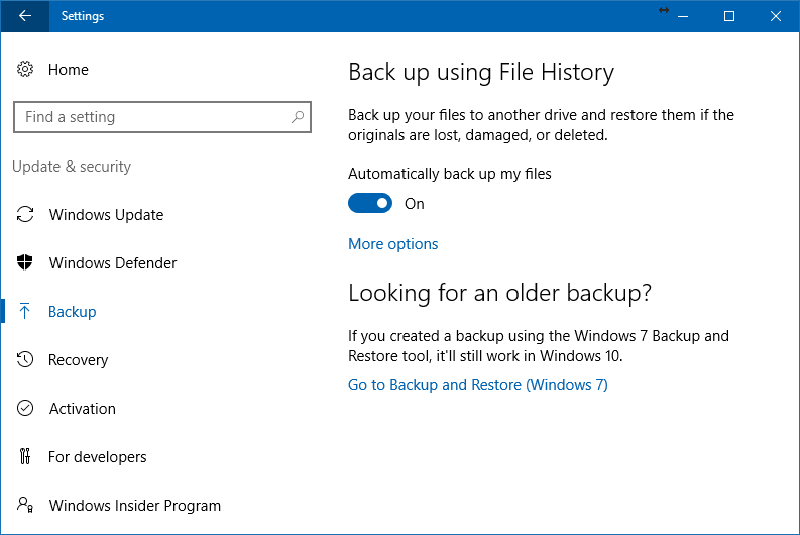800x535 pixels.
Task: Click the Home gear icon
Action: pos(25,70)
